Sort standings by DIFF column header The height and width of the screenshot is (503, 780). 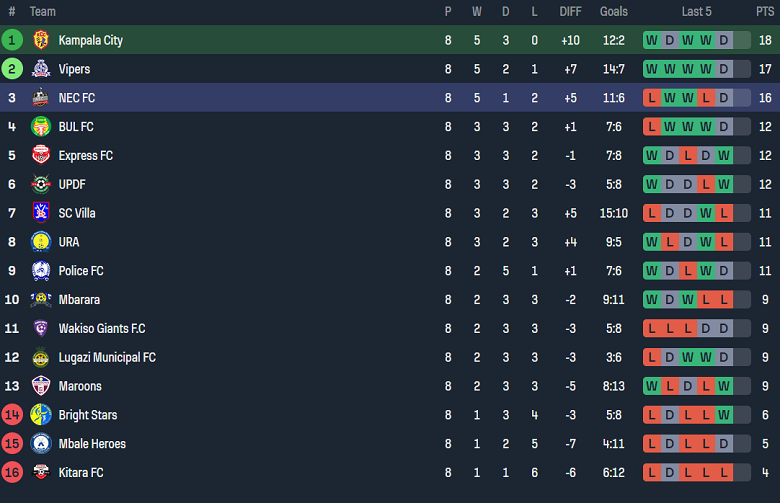tap(570, 12)
